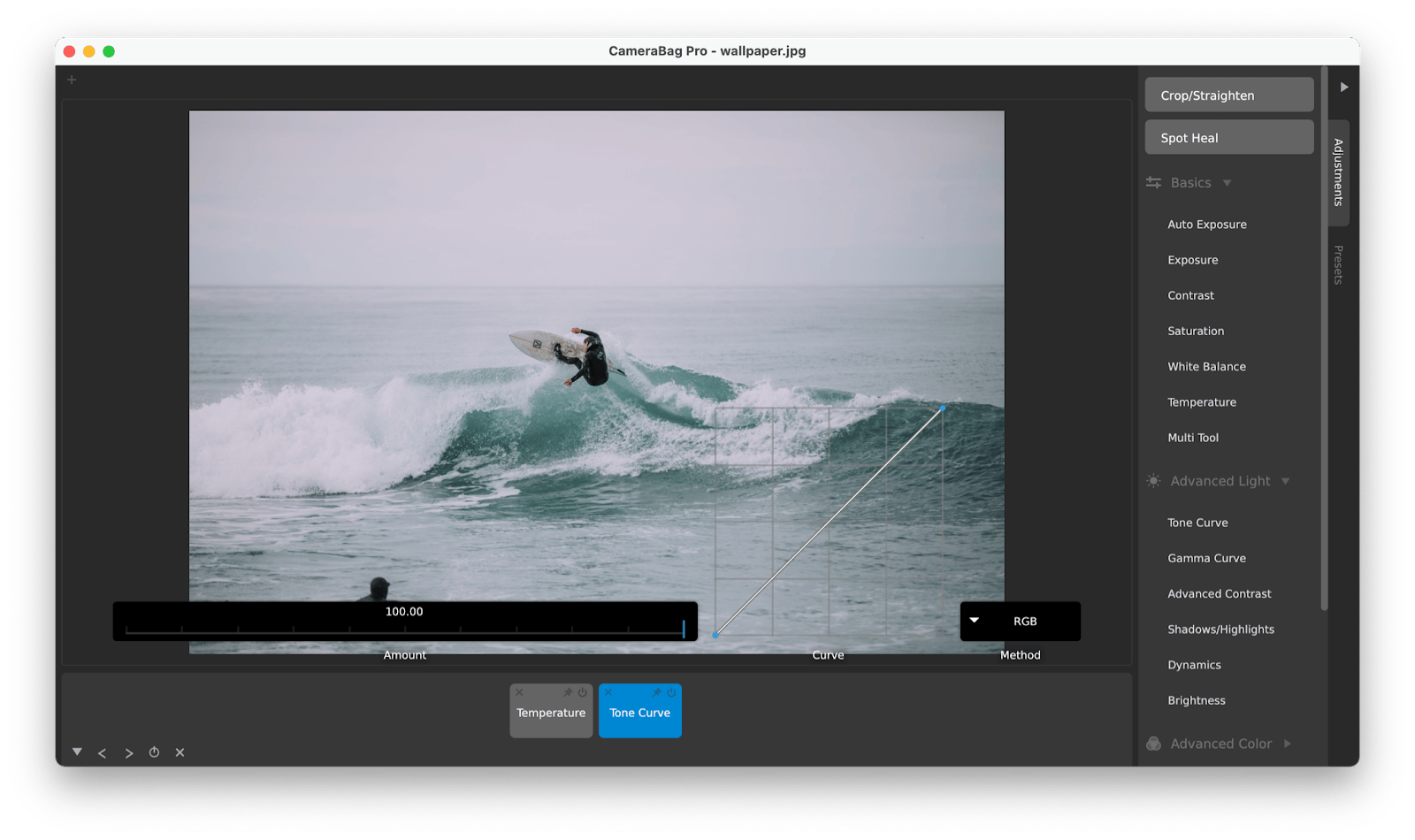Open the Crop/Straighten tool

1229,95
